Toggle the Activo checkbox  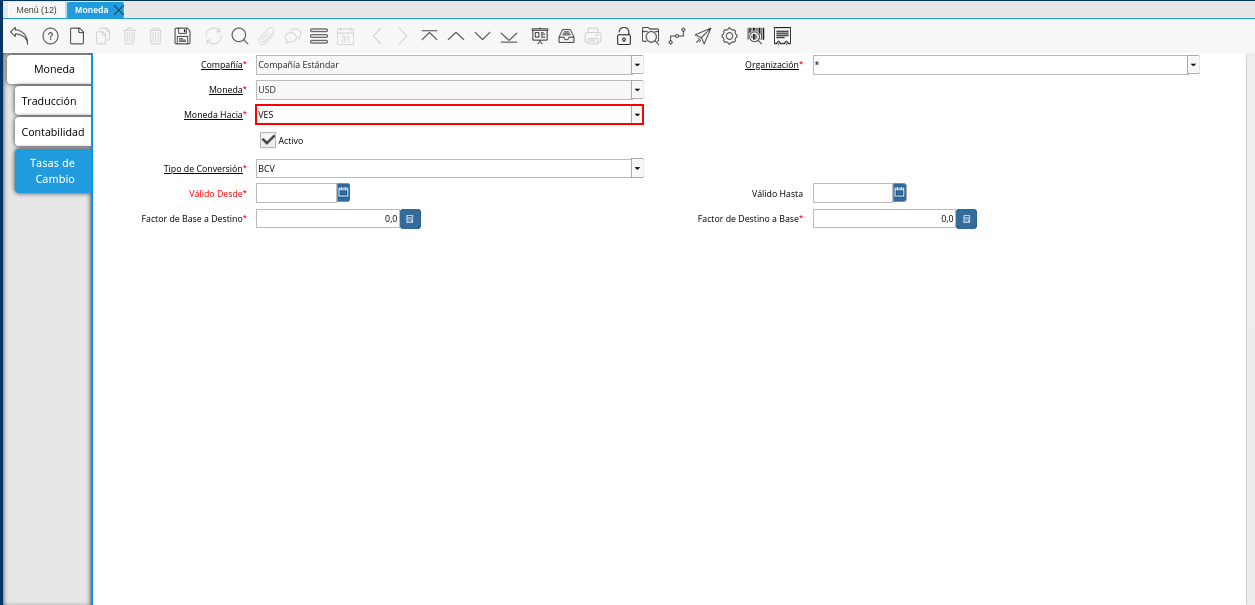point(268,140)
